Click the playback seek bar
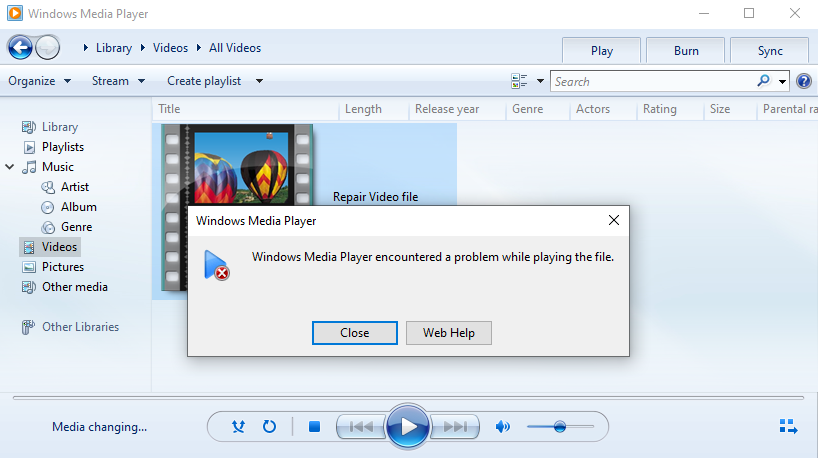The image size is (818, 458). [x=408, y=398]
